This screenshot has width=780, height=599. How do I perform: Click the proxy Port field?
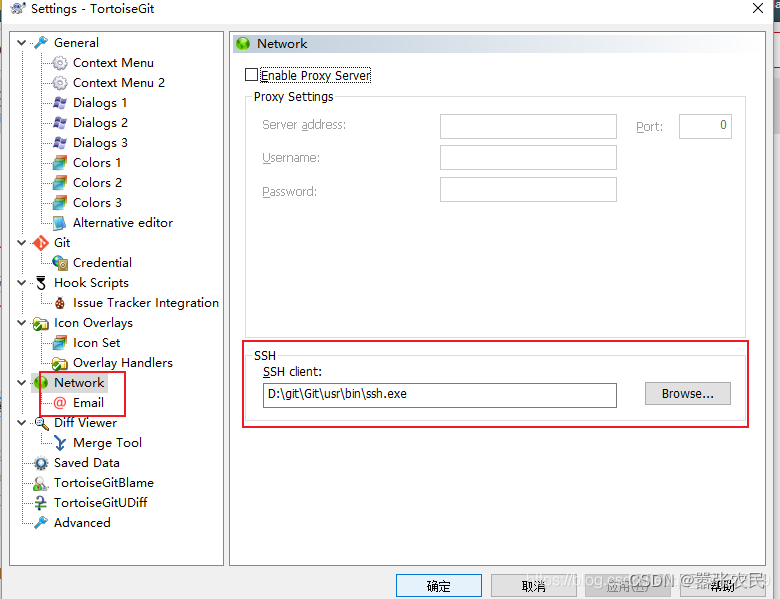point(705,126)
